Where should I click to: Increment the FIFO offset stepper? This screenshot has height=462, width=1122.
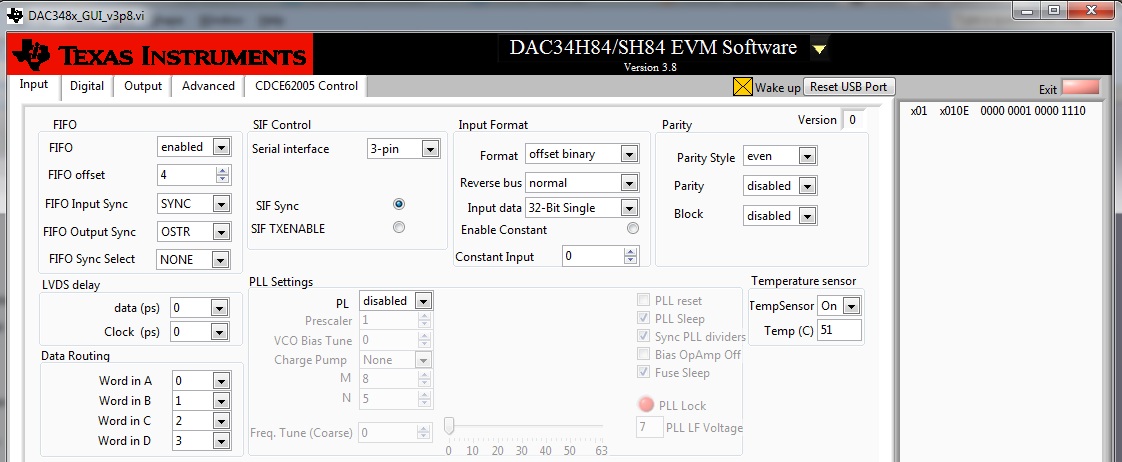[x=223, y=170]
